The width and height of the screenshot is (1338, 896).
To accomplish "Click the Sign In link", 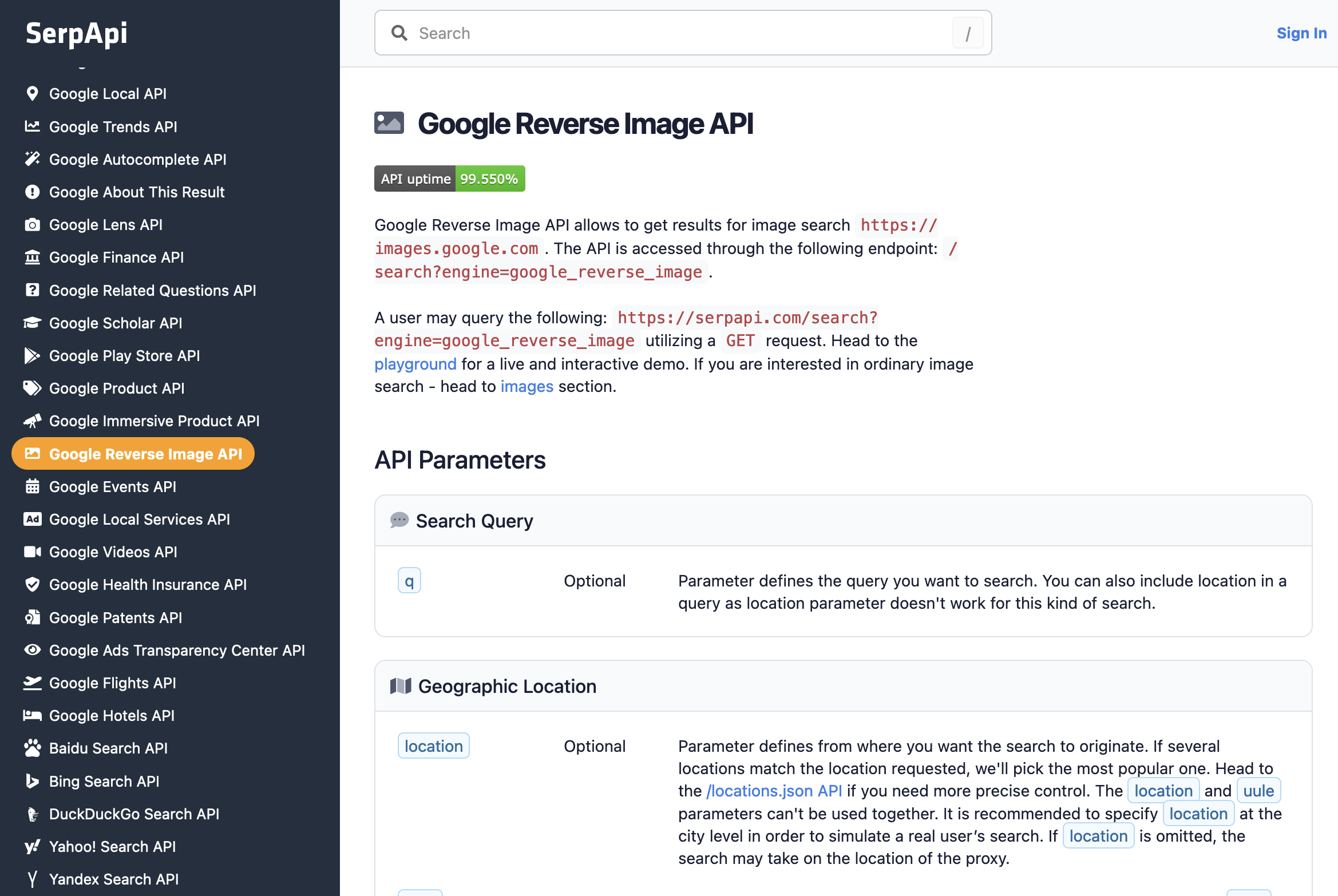I will [1301, 33].
